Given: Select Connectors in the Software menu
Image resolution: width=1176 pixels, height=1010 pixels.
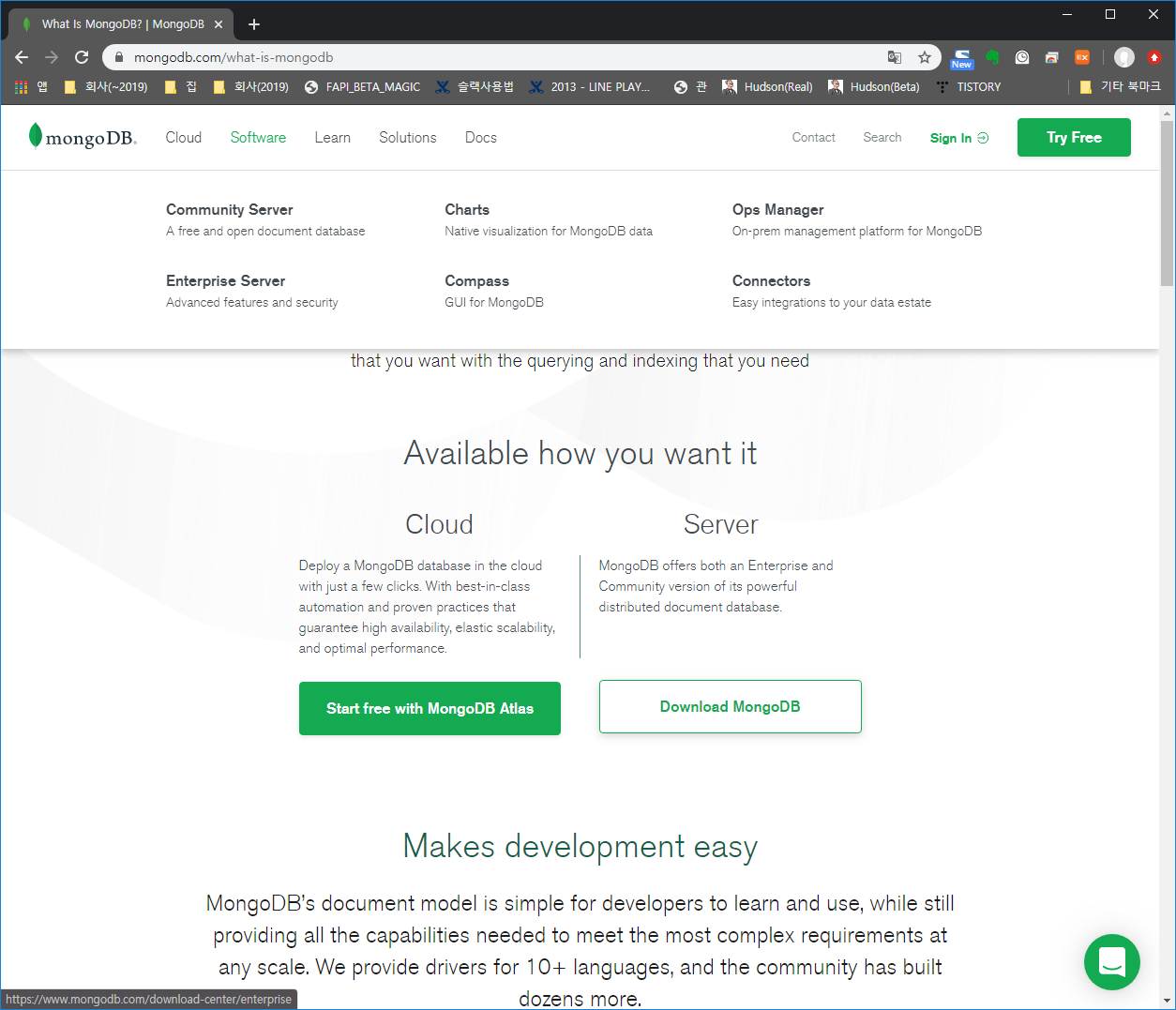Looking at the screenshot, I should tap(832, 291).
